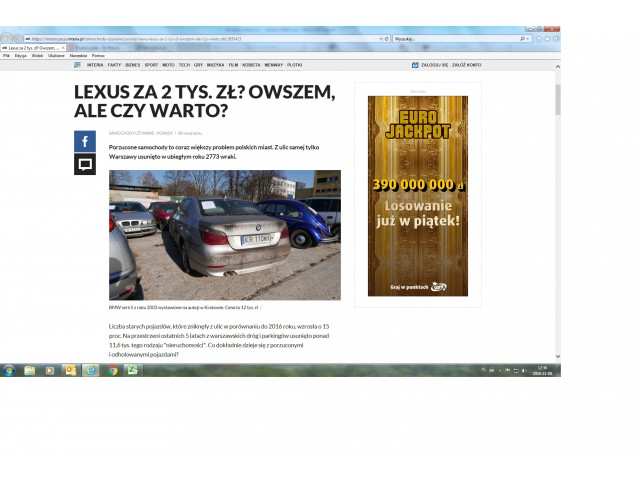
Task: Go to the MOTO section
Action: coord(169,64)
